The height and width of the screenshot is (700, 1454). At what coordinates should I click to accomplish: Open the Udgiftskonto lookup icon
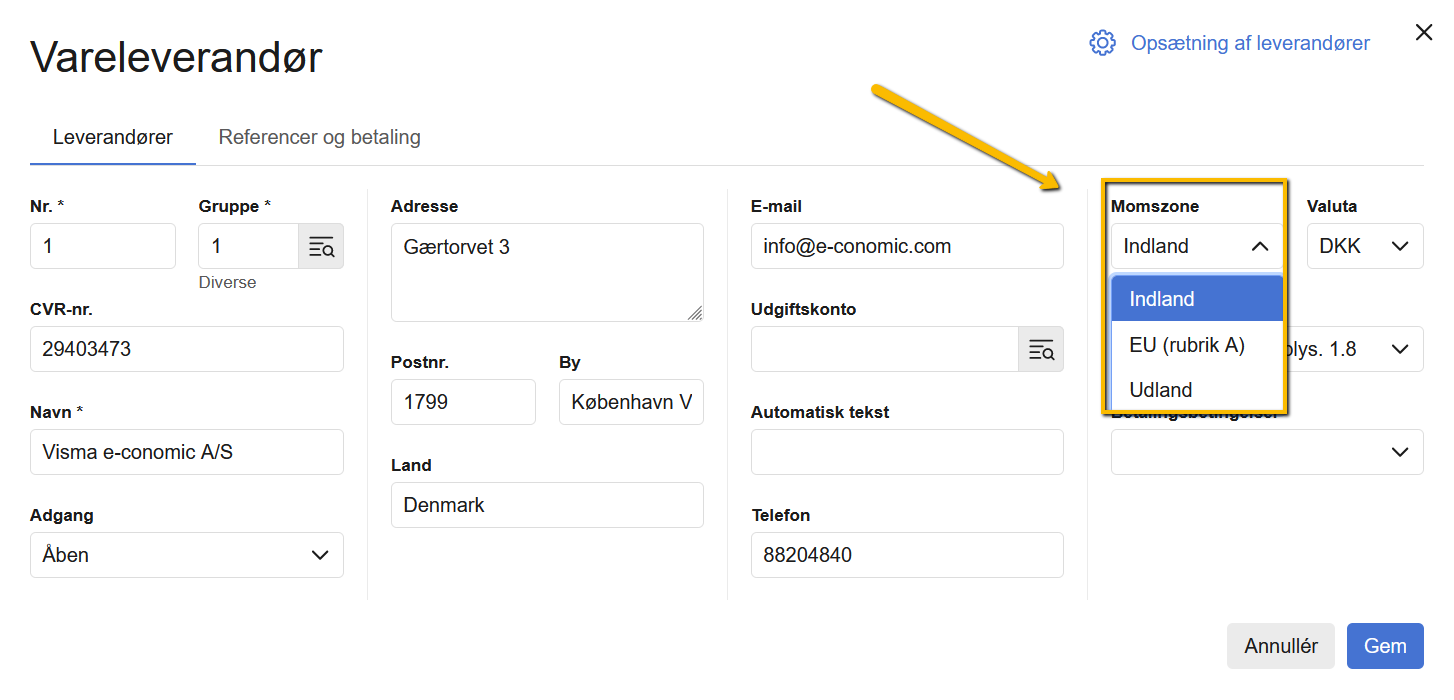click(x=1041, y=348)
